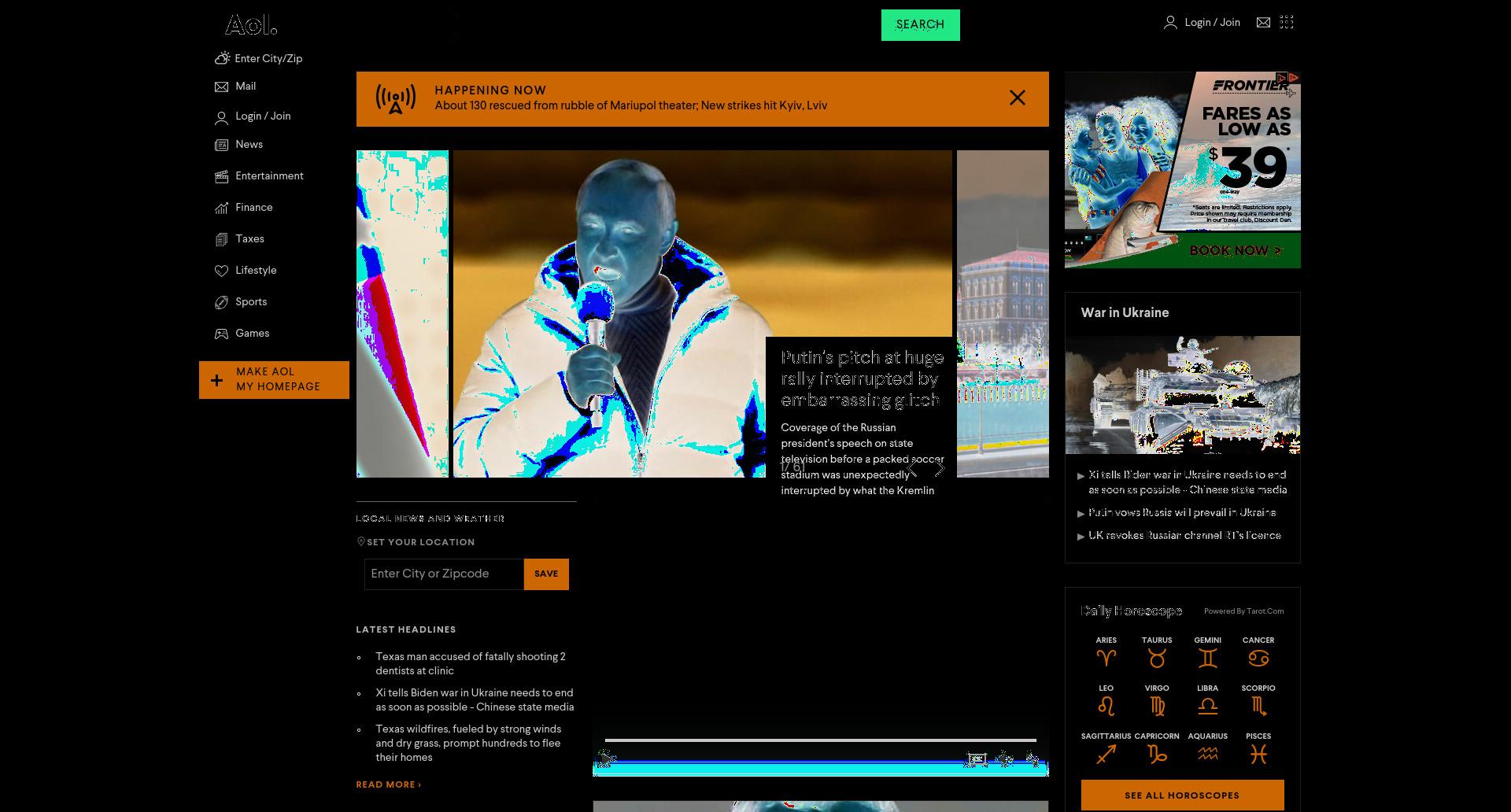Click the location pin icon by Set Your Location
Image resolution: width=1511 pixels, height=812 pixels.
pyautogui.click(x=361, y=542)
